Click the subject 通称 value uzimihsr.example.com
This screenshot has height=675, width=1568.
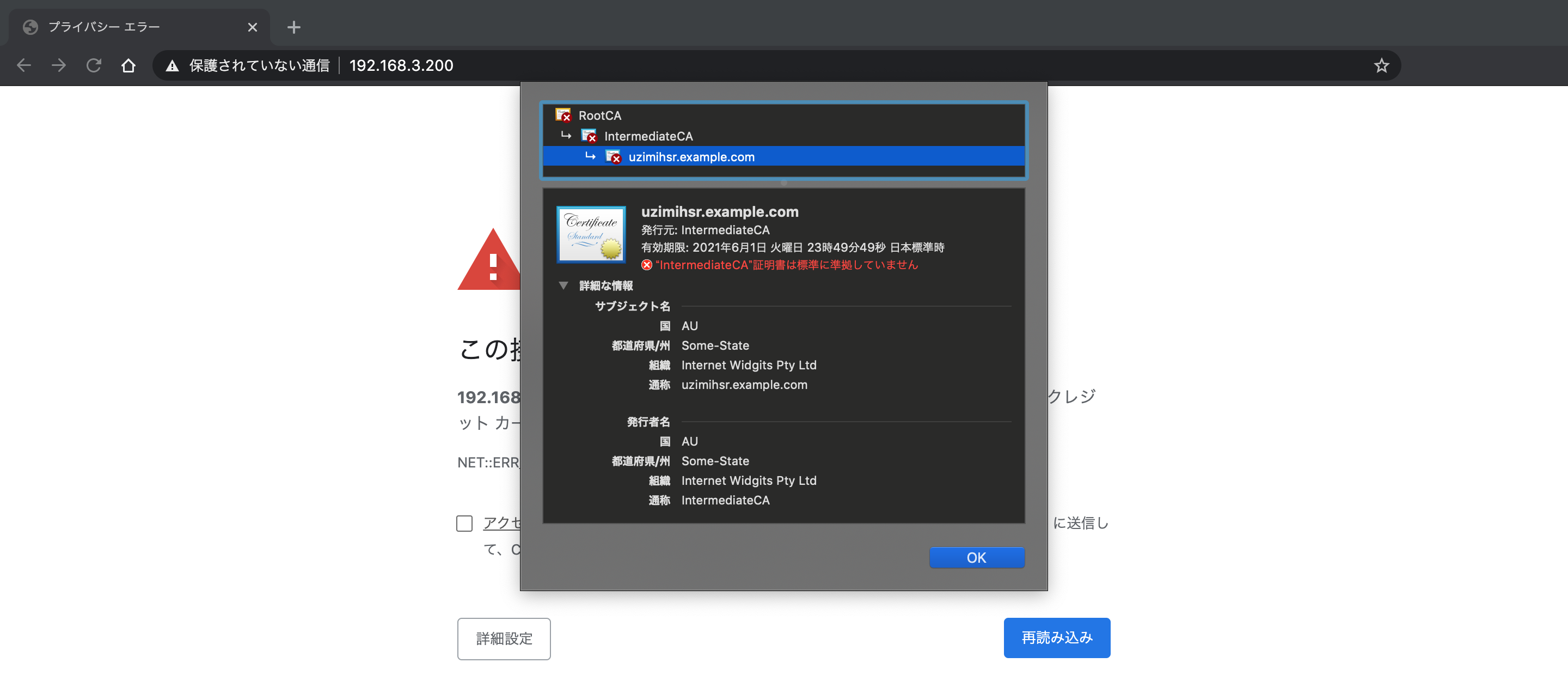744,385
